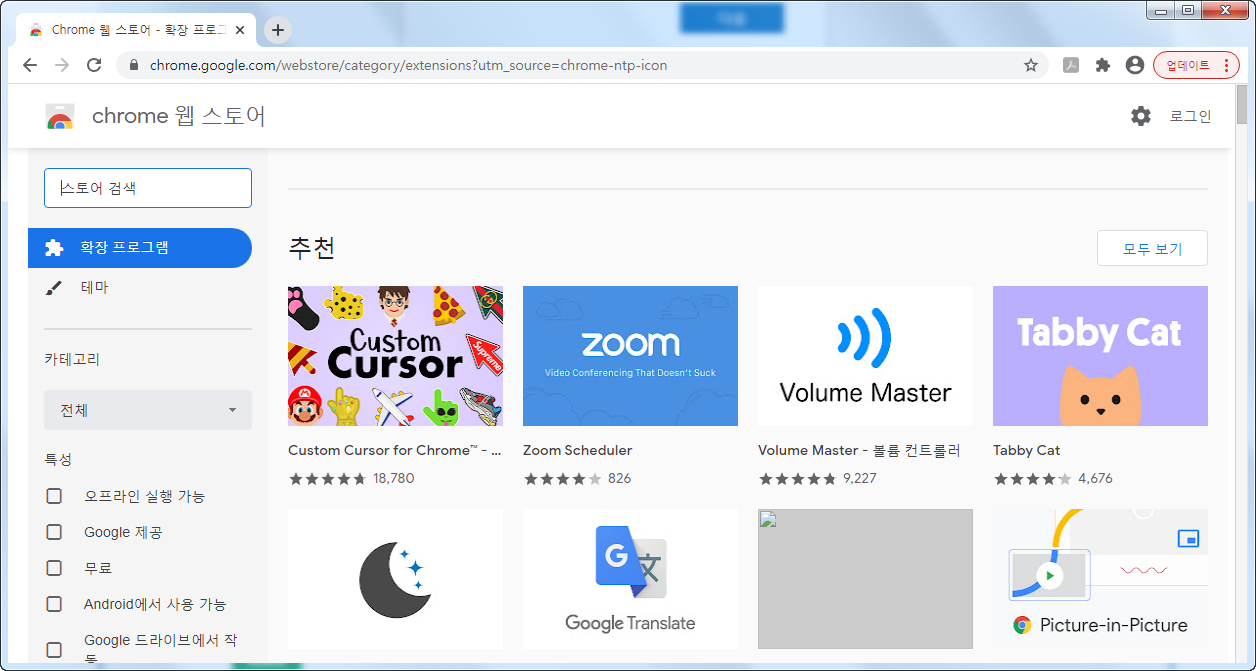This screenshot has width=1256, height=671.
Task: Open the Picture-in-Picture thumbnail
Action: pos(1100,579)
